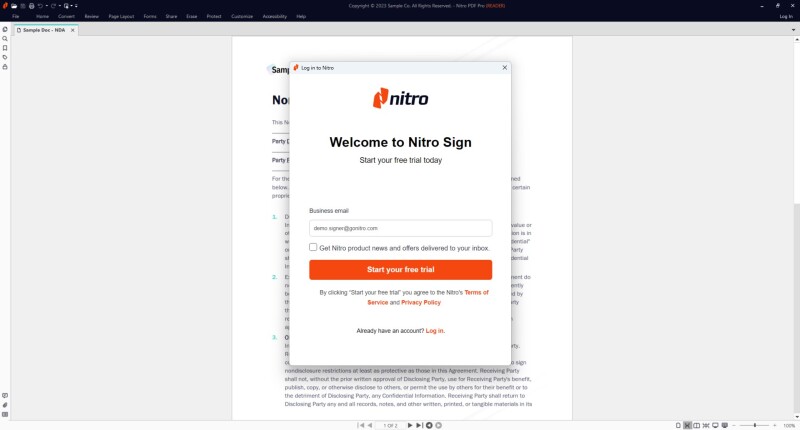Click the next view round icon in status bar
The width and height of the screenshot is (800, 430).
[438, 425]
